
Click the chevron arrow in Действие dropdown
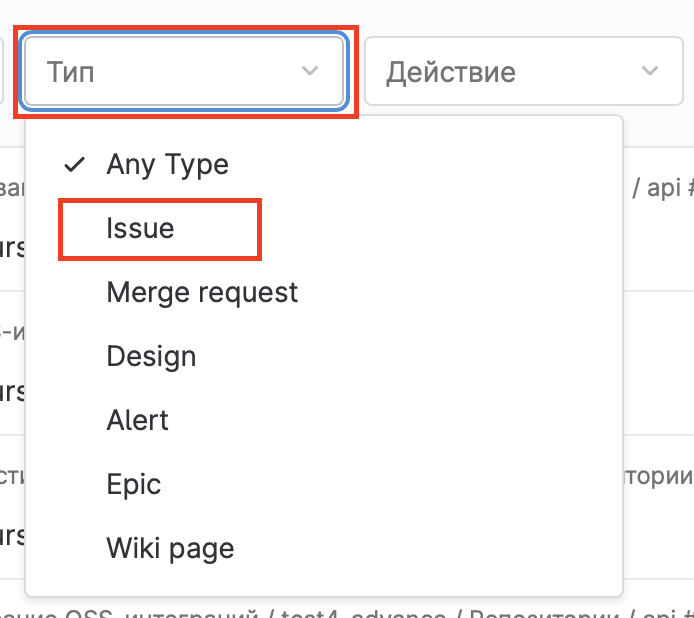click(x=650, y=71)
